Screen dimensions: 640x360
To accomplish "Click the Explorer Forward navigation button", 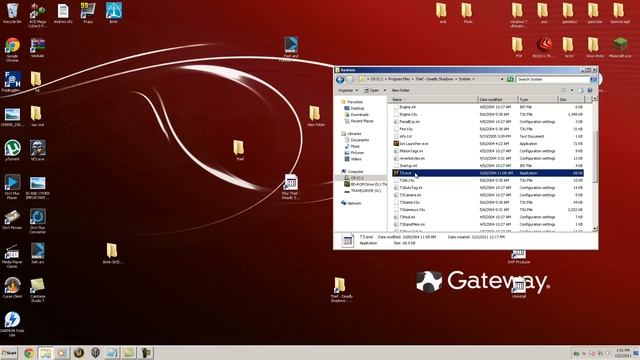I will tap(350, 80).
